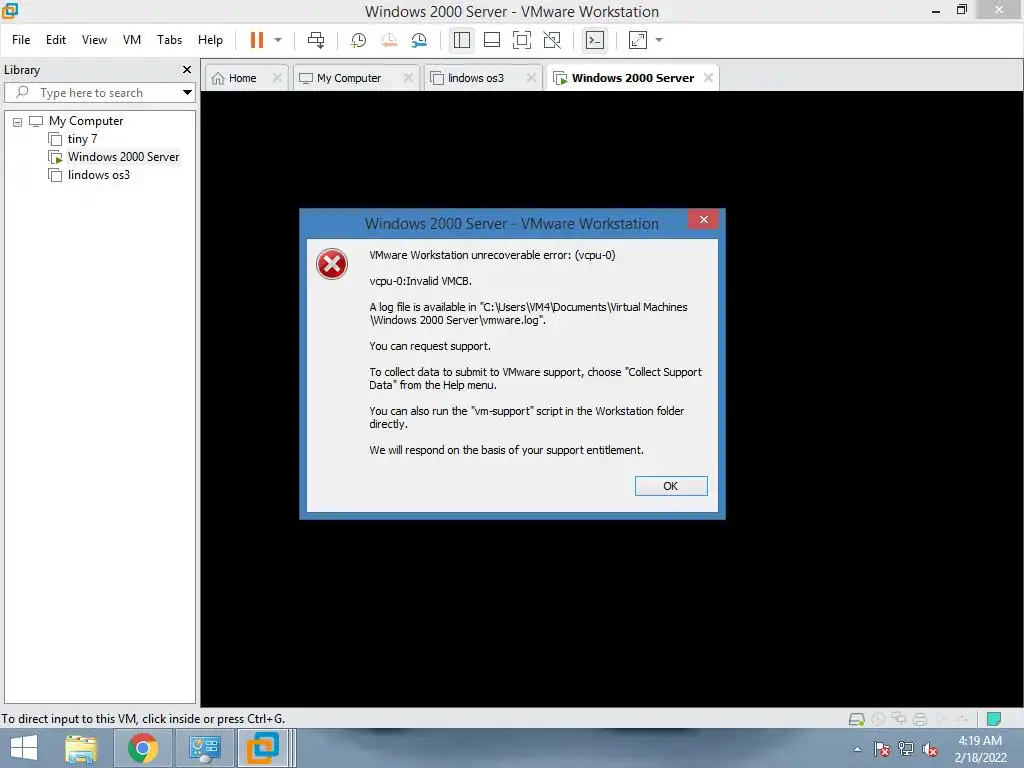The image size is (1024, 768).
Task: Close the lindows os3 tab
Action: pos(531,78)
